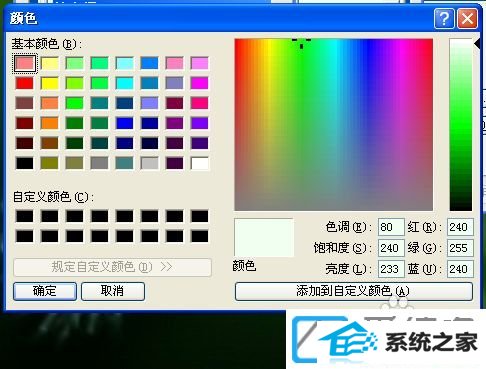Select the last custom color slot in second row
The width and height of the screenshot is (486, 369).
pyautogui.click(x=200, y=236)
